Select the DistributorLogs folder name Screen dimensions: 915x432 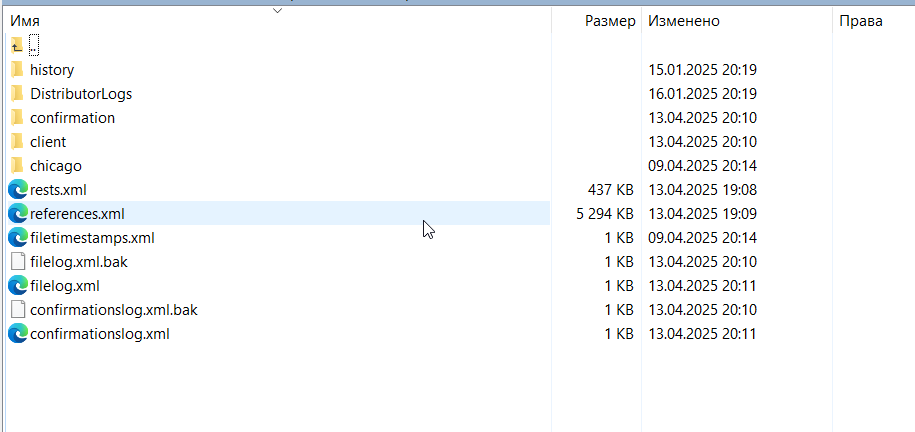pyautogui.click(x=81, y=93)
